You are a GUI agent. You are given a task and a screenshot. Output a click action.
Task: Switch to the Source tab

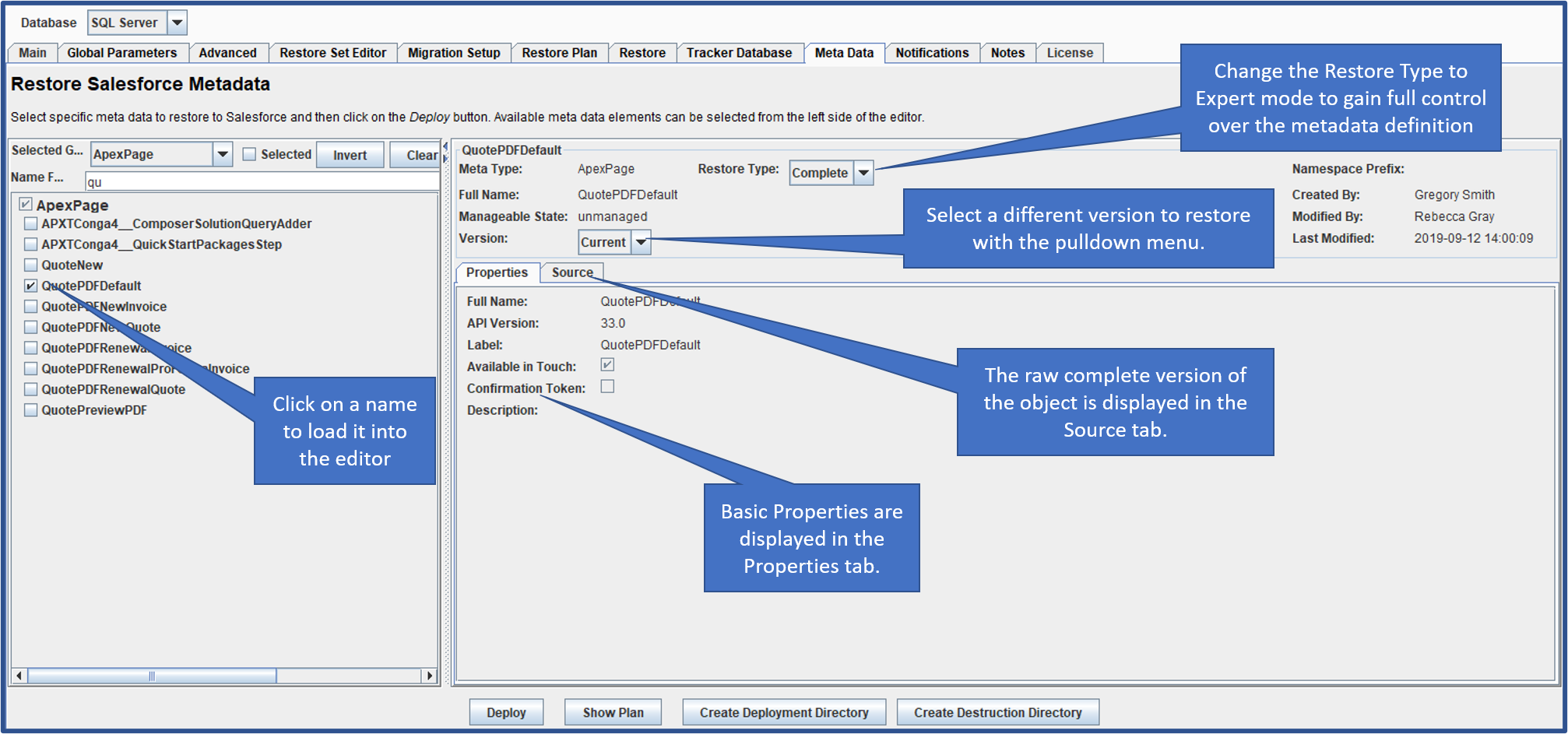coord(572,272)
